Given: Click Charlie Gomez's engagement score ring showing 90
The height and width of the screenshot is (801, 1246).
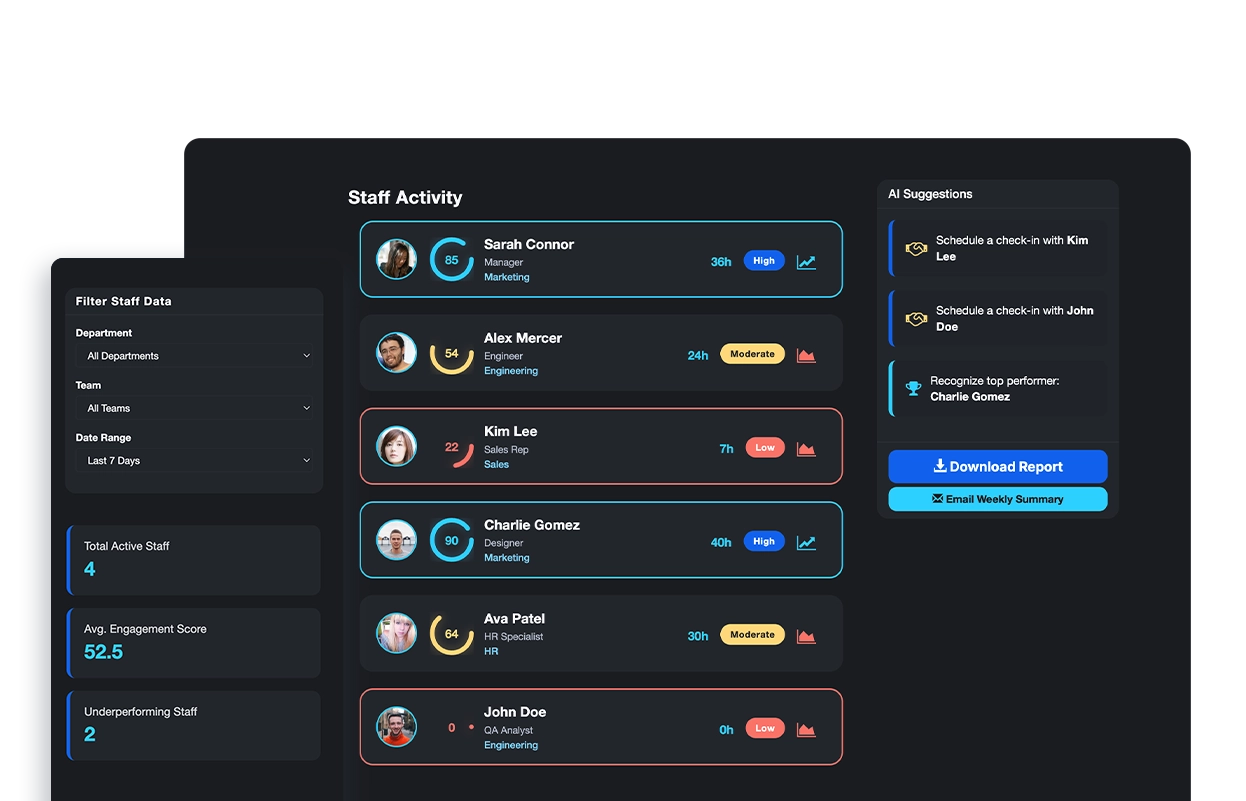Looking at the screenshot, I should 452,540.
